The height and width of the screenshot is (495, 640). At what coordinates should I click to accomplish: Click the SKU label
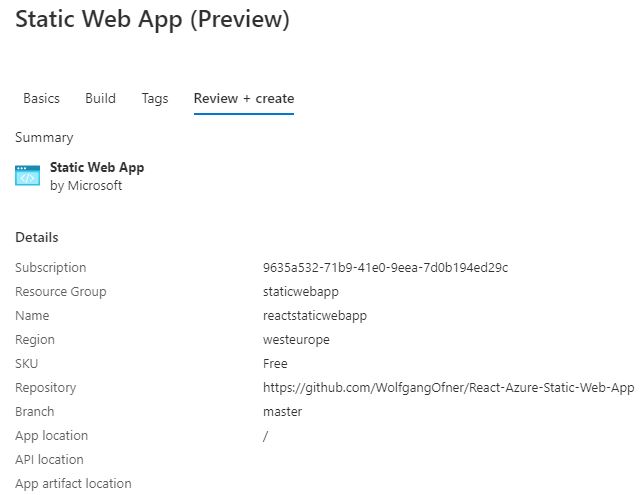pyautogui.click(x=27, y=364)
